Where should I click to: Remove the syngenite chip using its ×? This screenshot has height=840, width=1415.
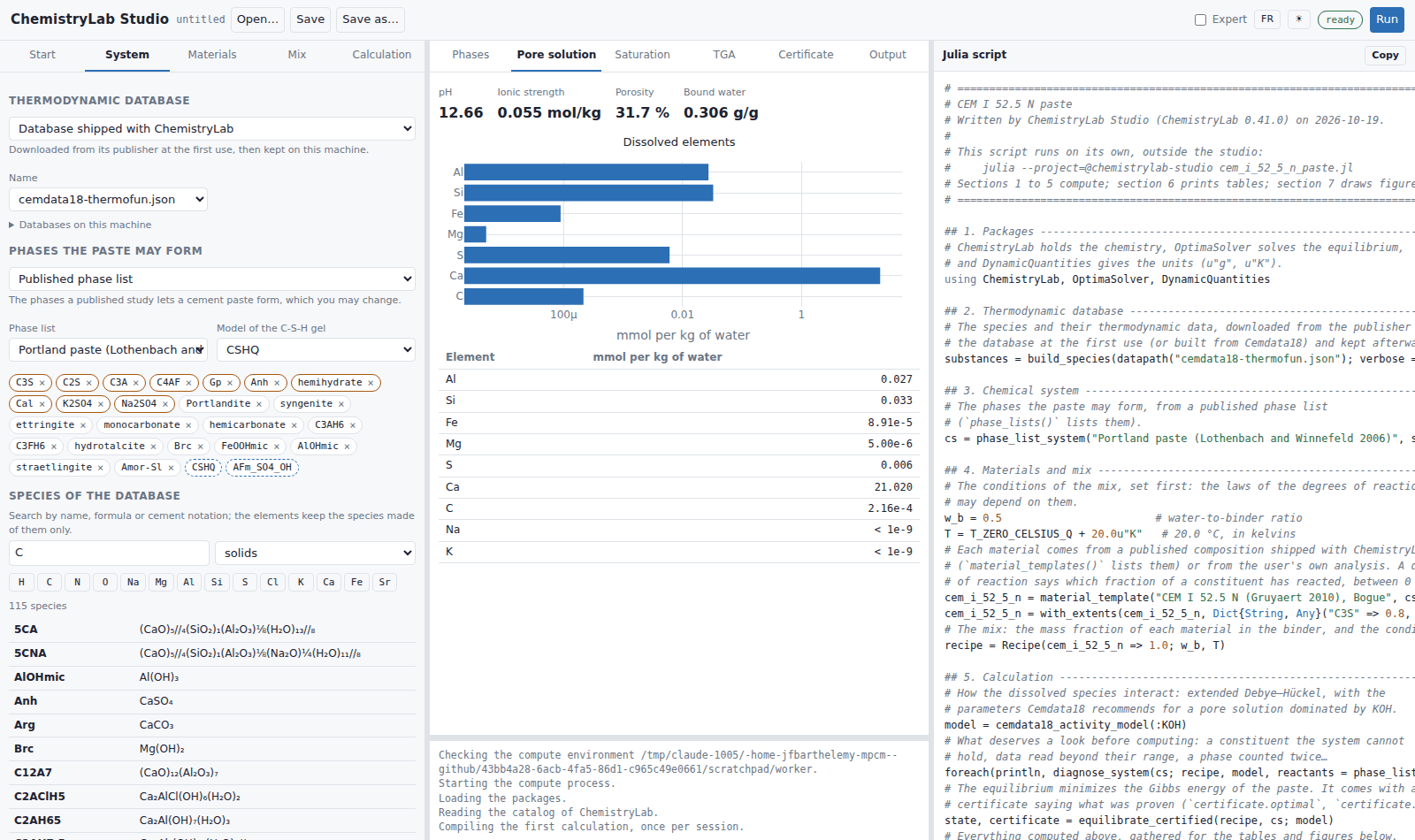pos(341,404)
